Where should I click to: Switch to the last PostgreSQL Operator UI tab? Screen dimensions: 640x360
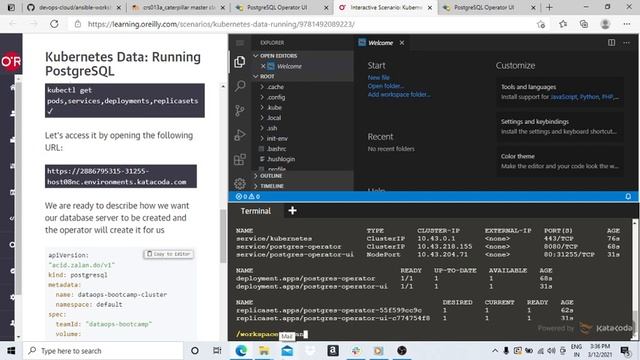coord(489,7)
